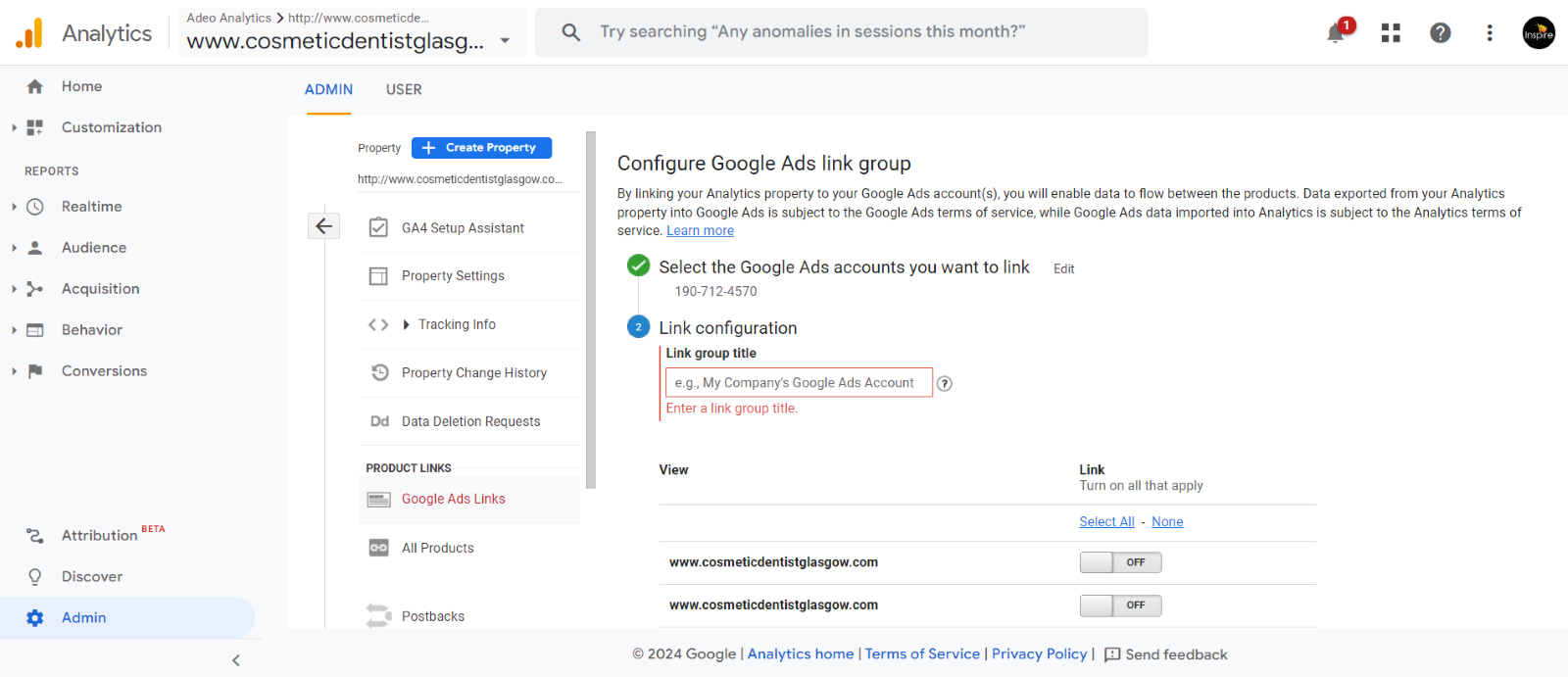Click the property column vertical scrollbar
This screenshot has width=1568, height=677.
(x=591, y=310)
